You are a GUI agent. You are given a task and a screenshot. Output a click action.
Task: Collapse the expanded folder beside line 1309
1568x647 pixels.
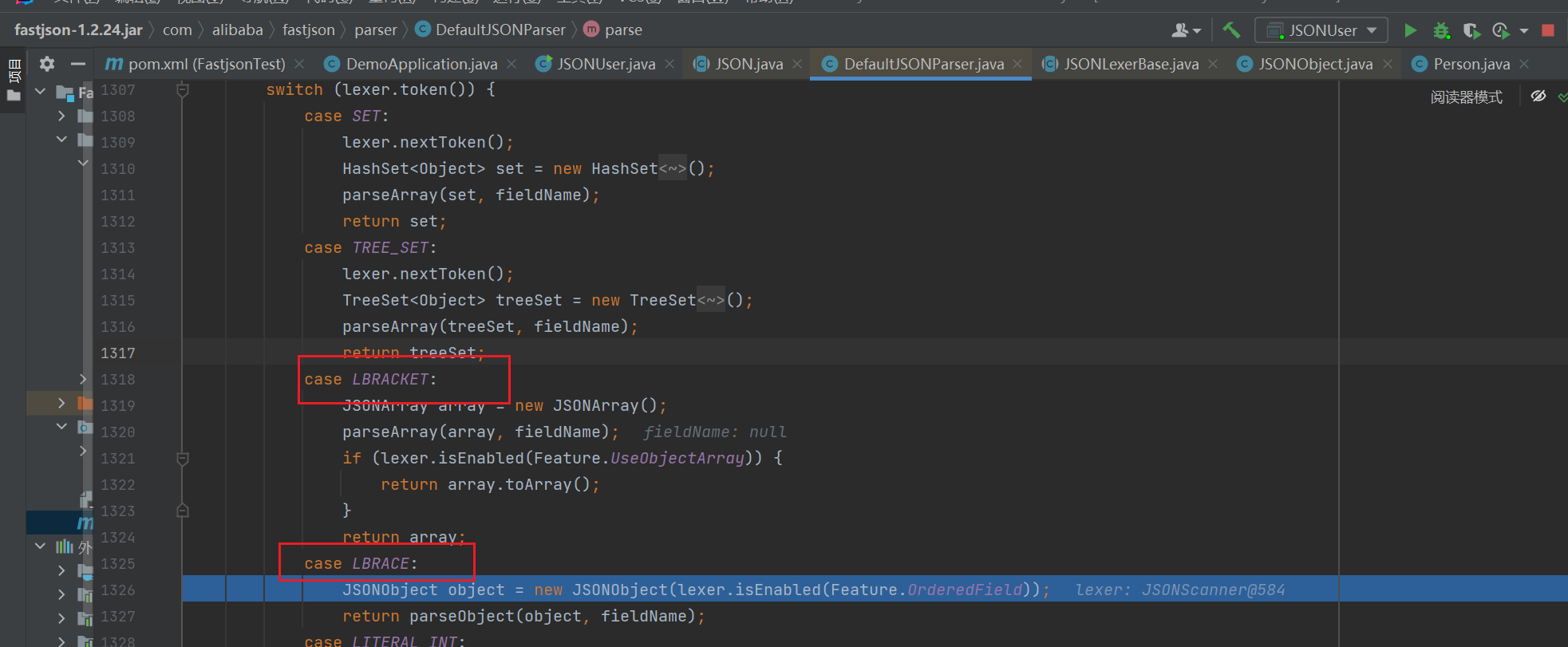coord(61,140)
